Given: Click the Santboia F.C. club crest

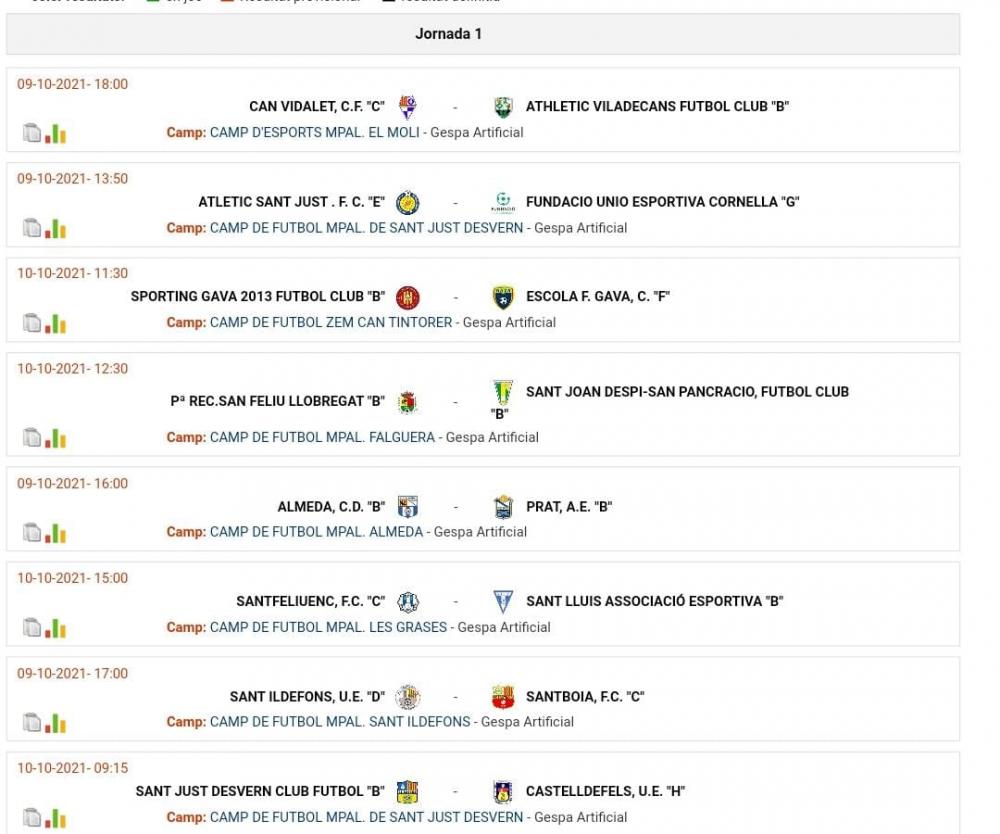Looking at the screenshot, I should (503, 697).
